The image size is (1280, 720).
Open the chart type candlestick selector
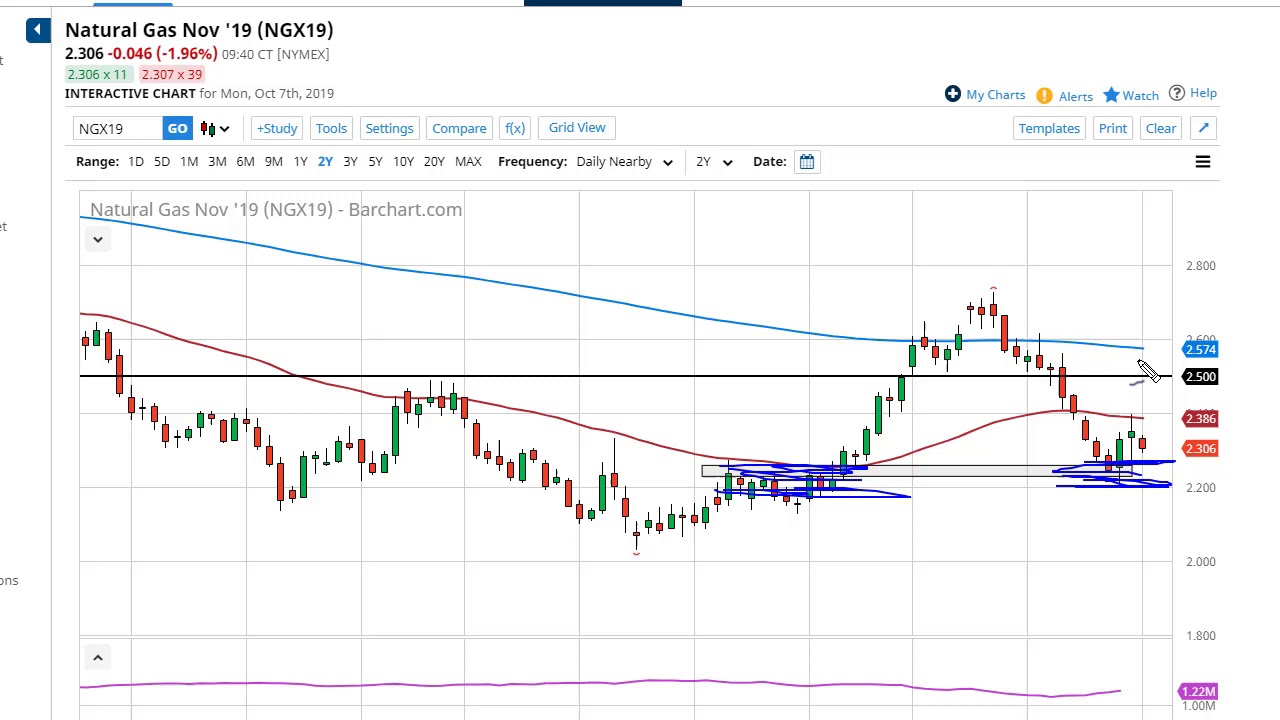[215, 128]
